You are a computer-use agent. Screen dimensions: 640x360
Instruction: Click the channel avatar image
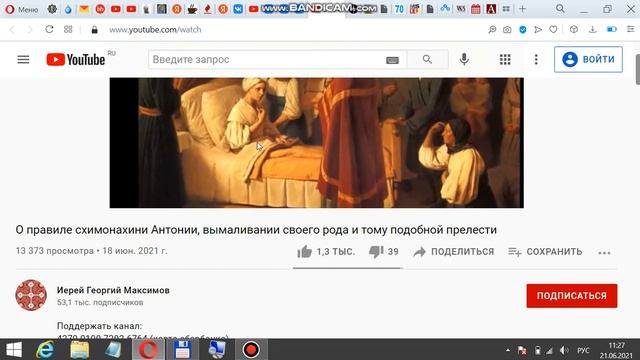(x=31, y=295)
